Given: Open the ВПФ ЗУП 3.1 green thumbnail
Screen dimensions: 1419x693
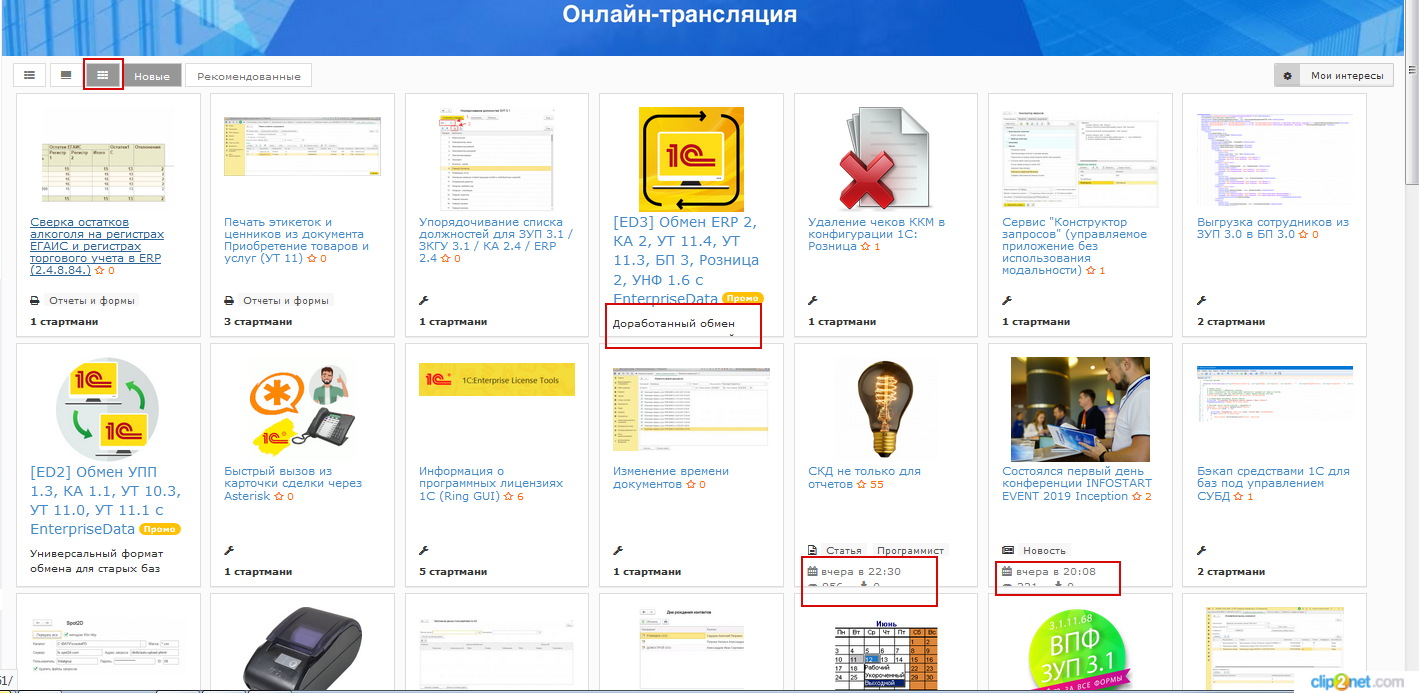Looking at the screenshot, I should pyautogui.click(x=1079, y=650).
